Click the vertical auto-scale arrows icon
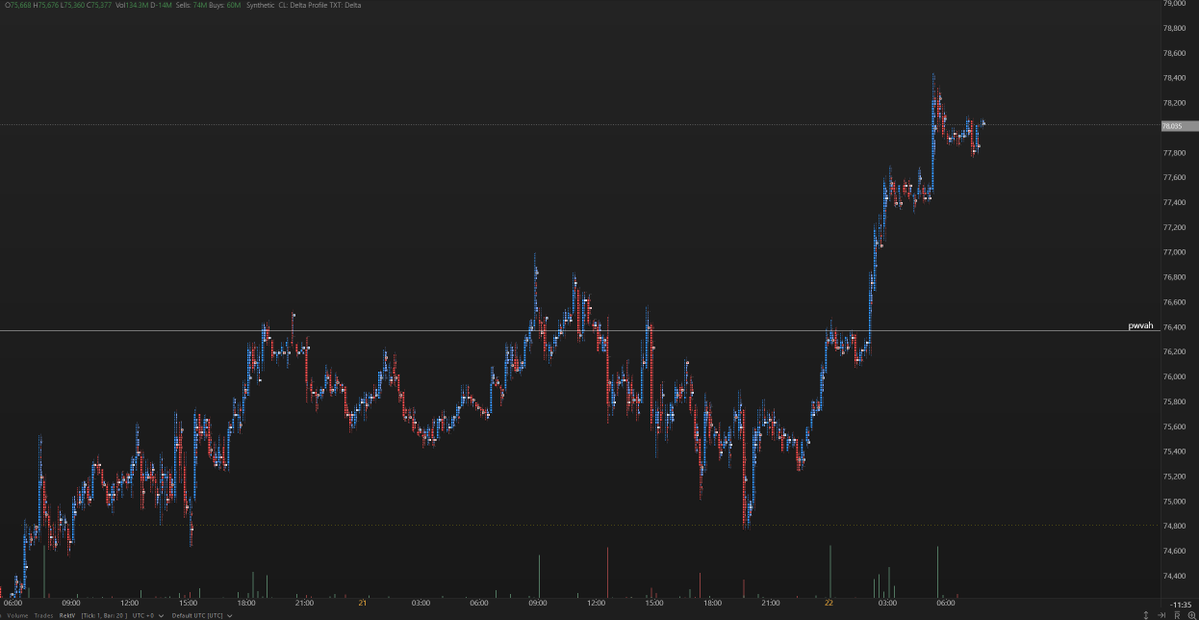Screen dimensions: 1199x620 1146,615
